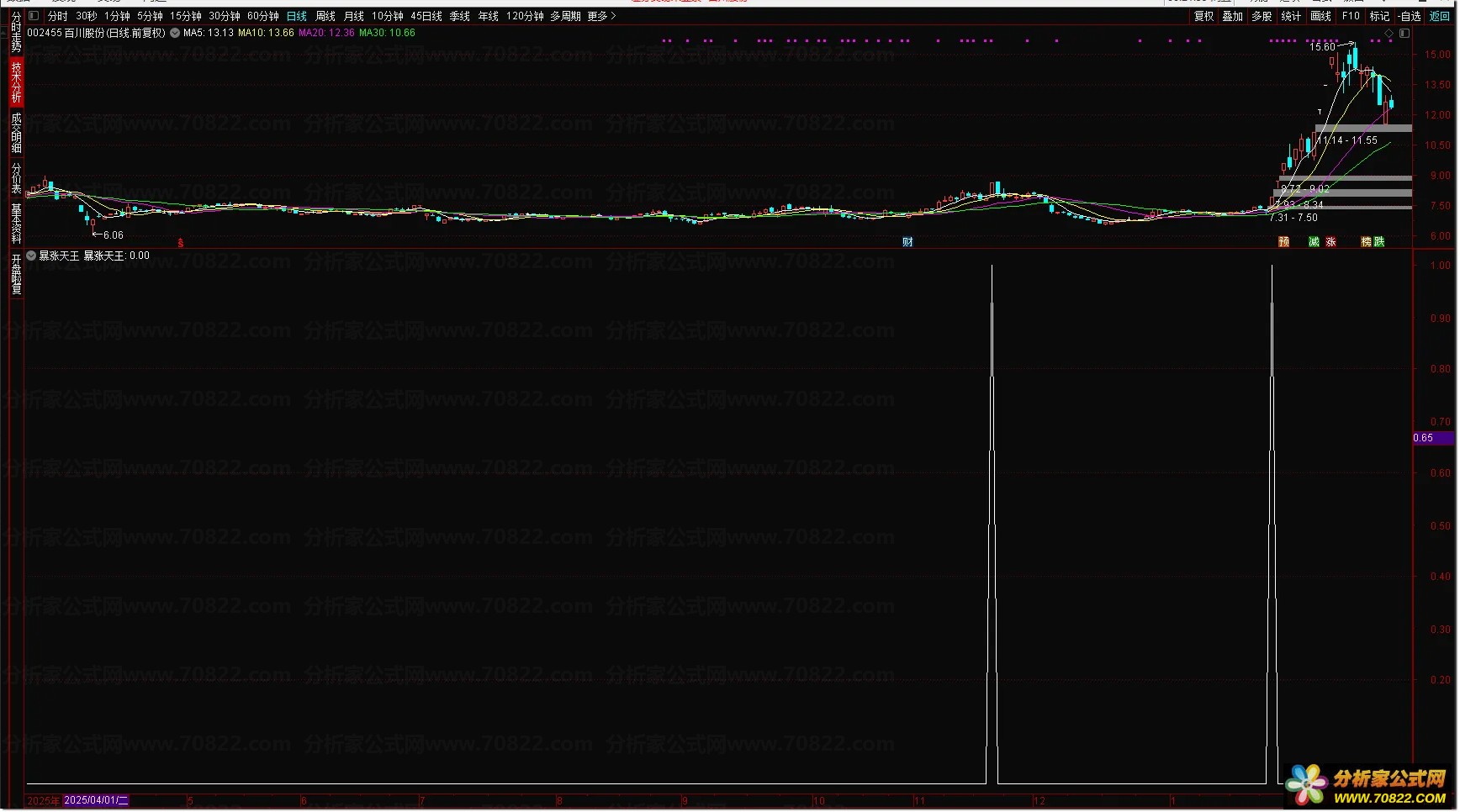Open the 开盘盯复 sidebar tab
Viewport: 1460px width, 812px height.
16,275
